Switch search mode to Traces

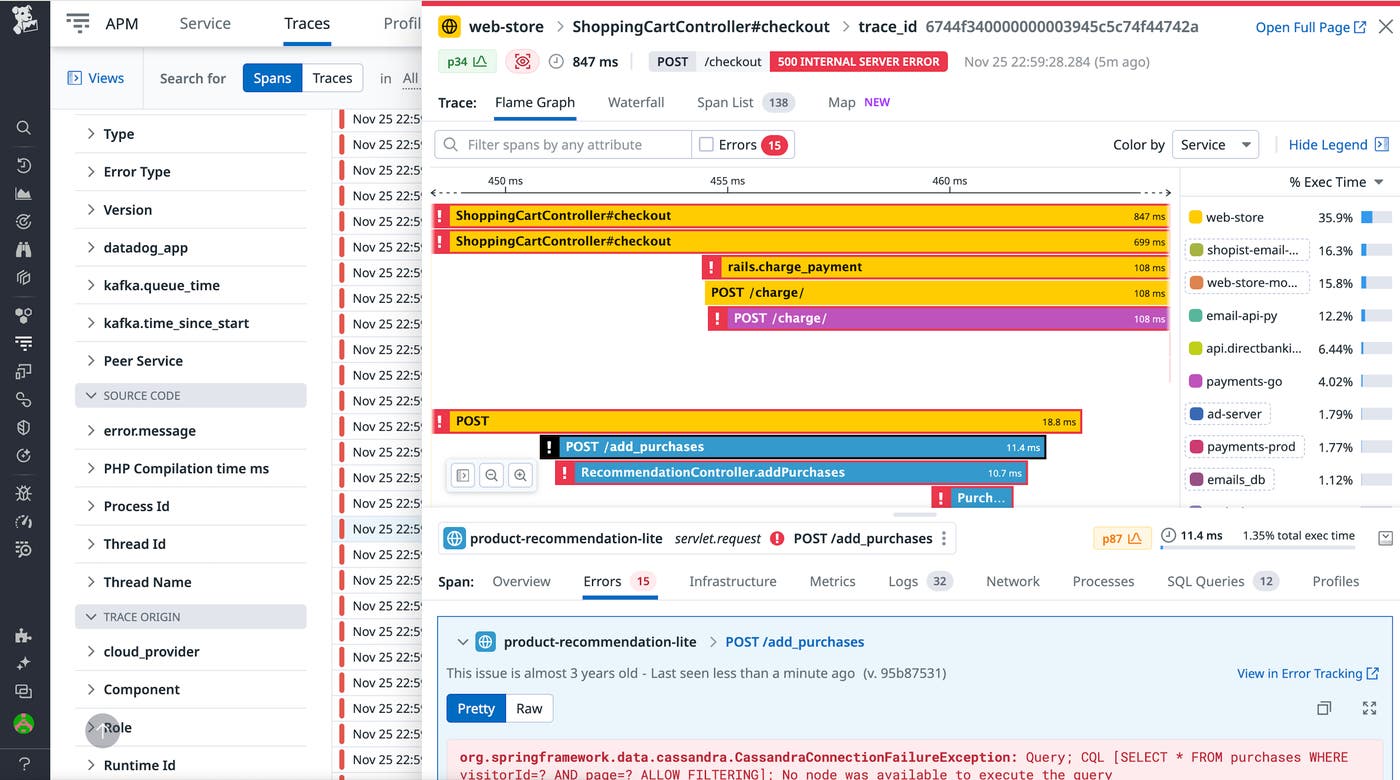click(332, 78)
